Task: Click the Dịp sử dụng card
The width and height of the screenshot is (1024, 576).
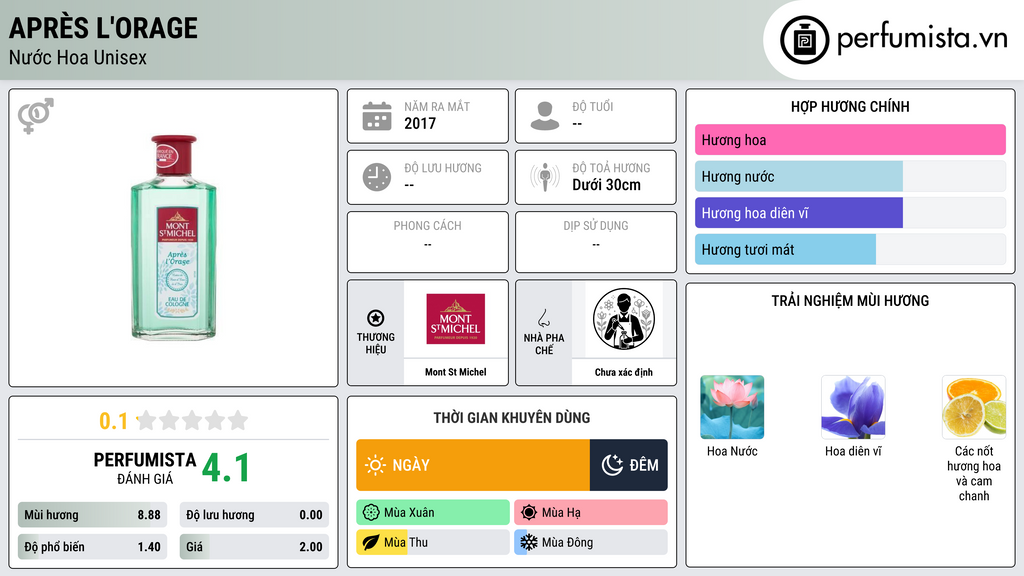Action: click(596, 242)
